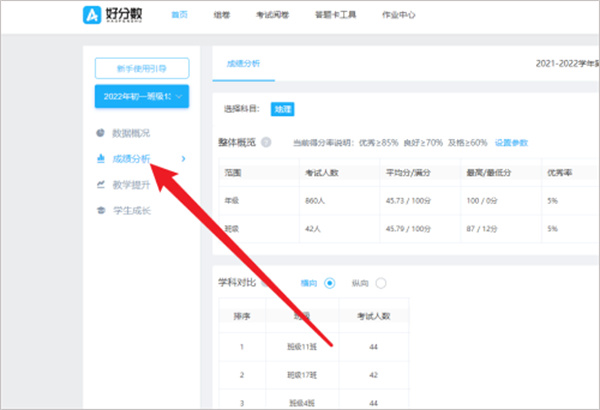Click the 排序 column header
This screenshot has width=600, height=410.
(242, 316)
